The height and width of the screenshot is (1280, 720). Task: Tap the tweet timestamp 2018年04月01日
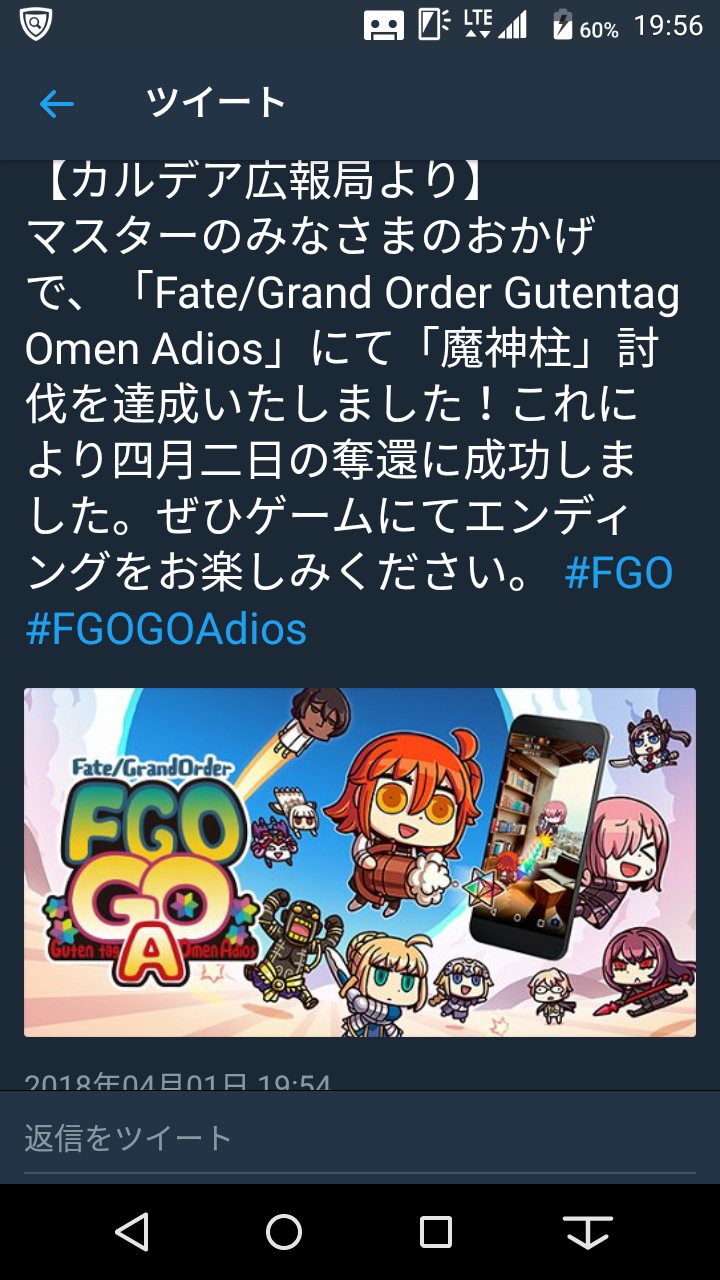177,1080
